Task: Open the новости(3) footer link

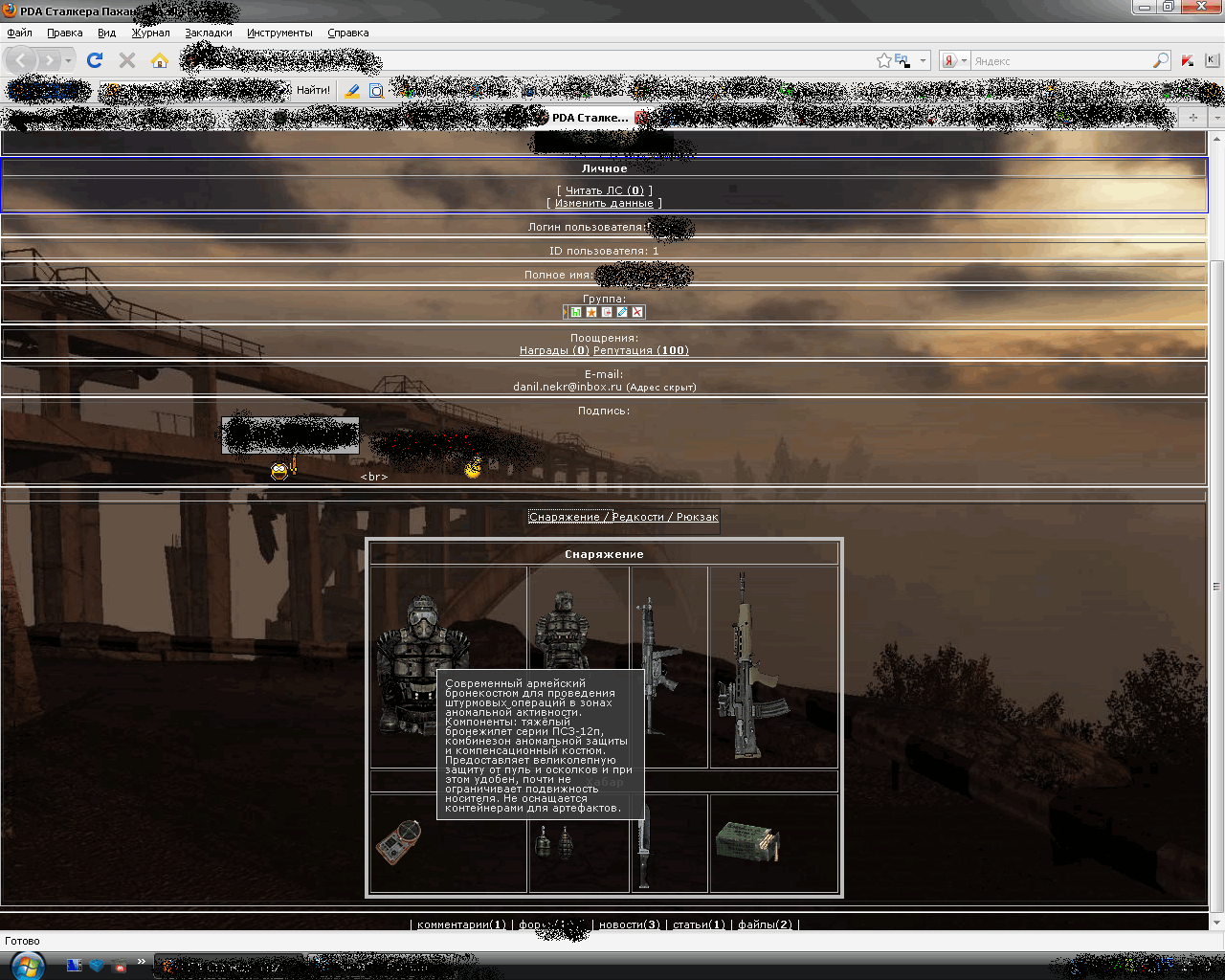Action: point(630,924)
